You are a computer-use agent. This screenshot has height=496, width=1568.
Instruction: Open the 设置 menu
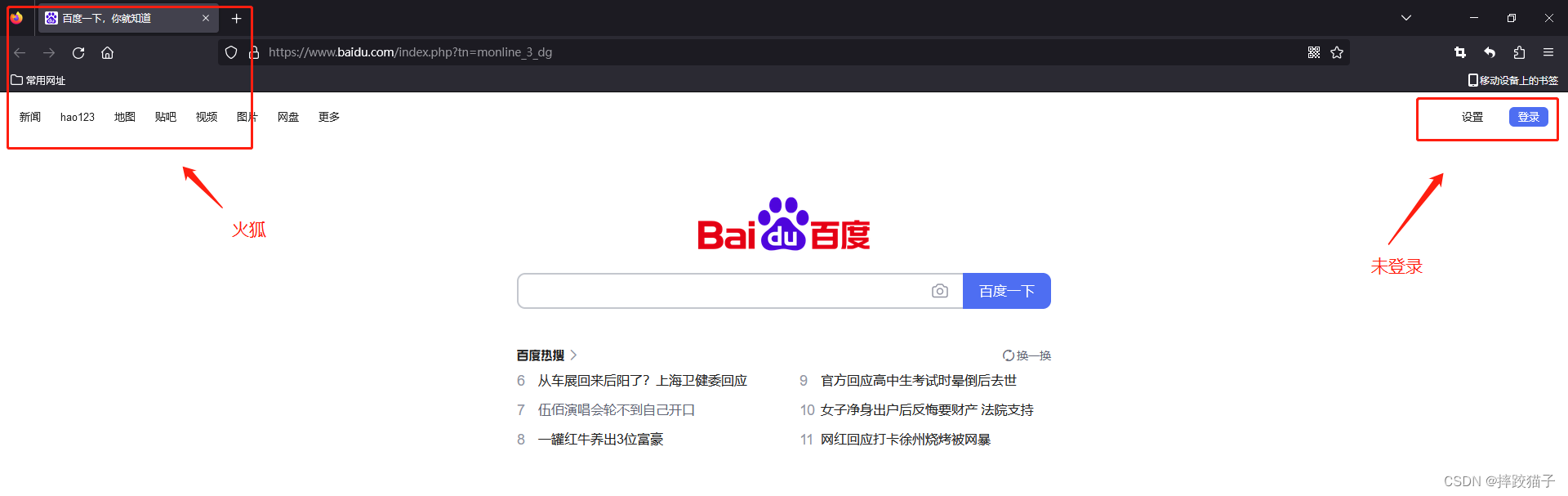pos(1472,117)
